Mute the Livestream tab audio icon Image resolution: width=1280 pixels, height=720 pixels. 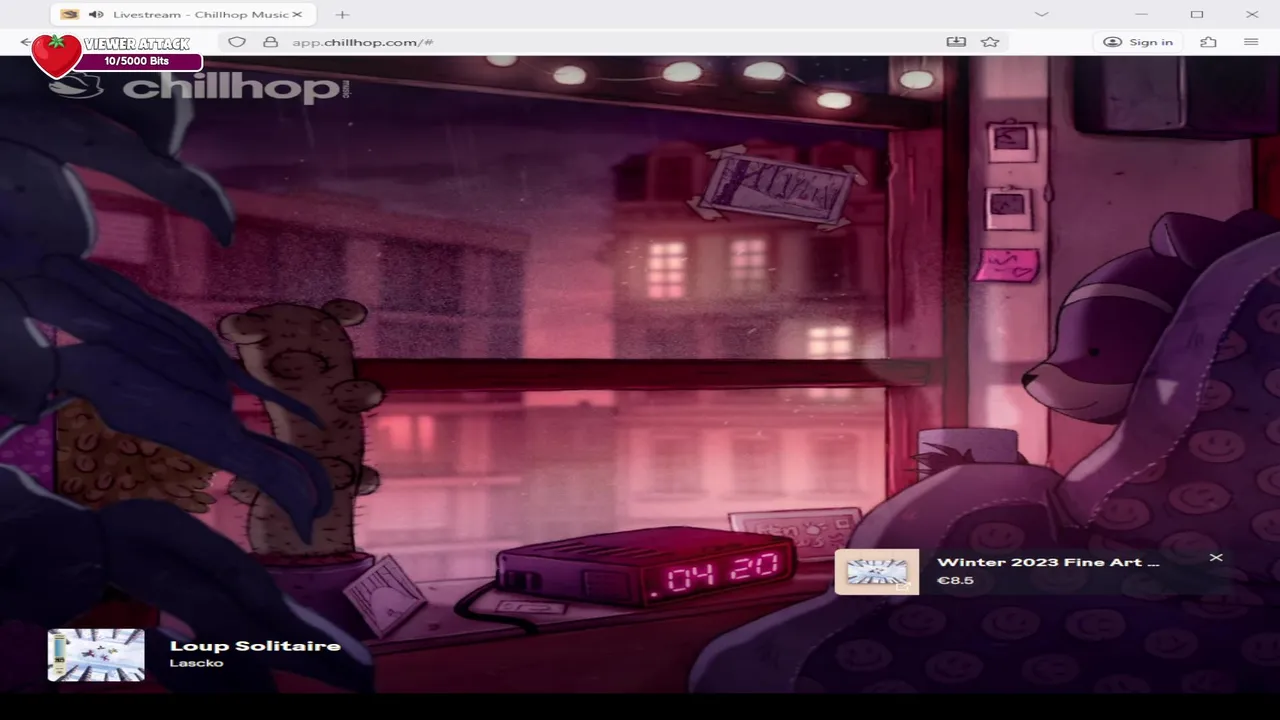tap(96, 14)
